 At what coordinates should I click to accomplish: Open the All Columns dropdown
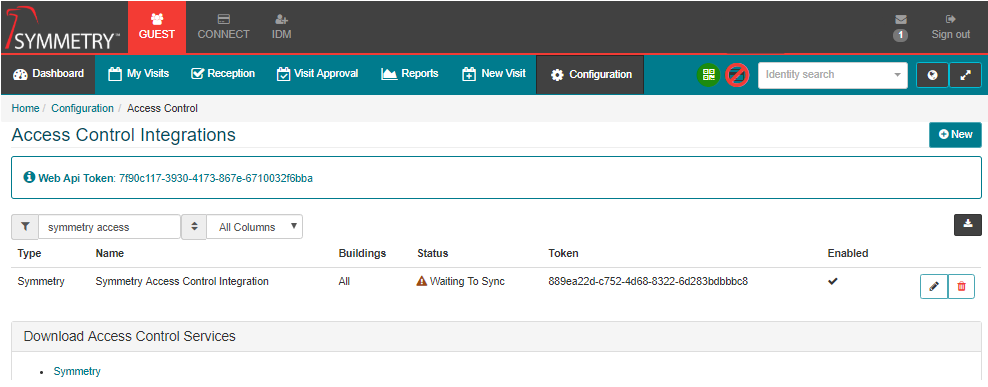(255, 227)
